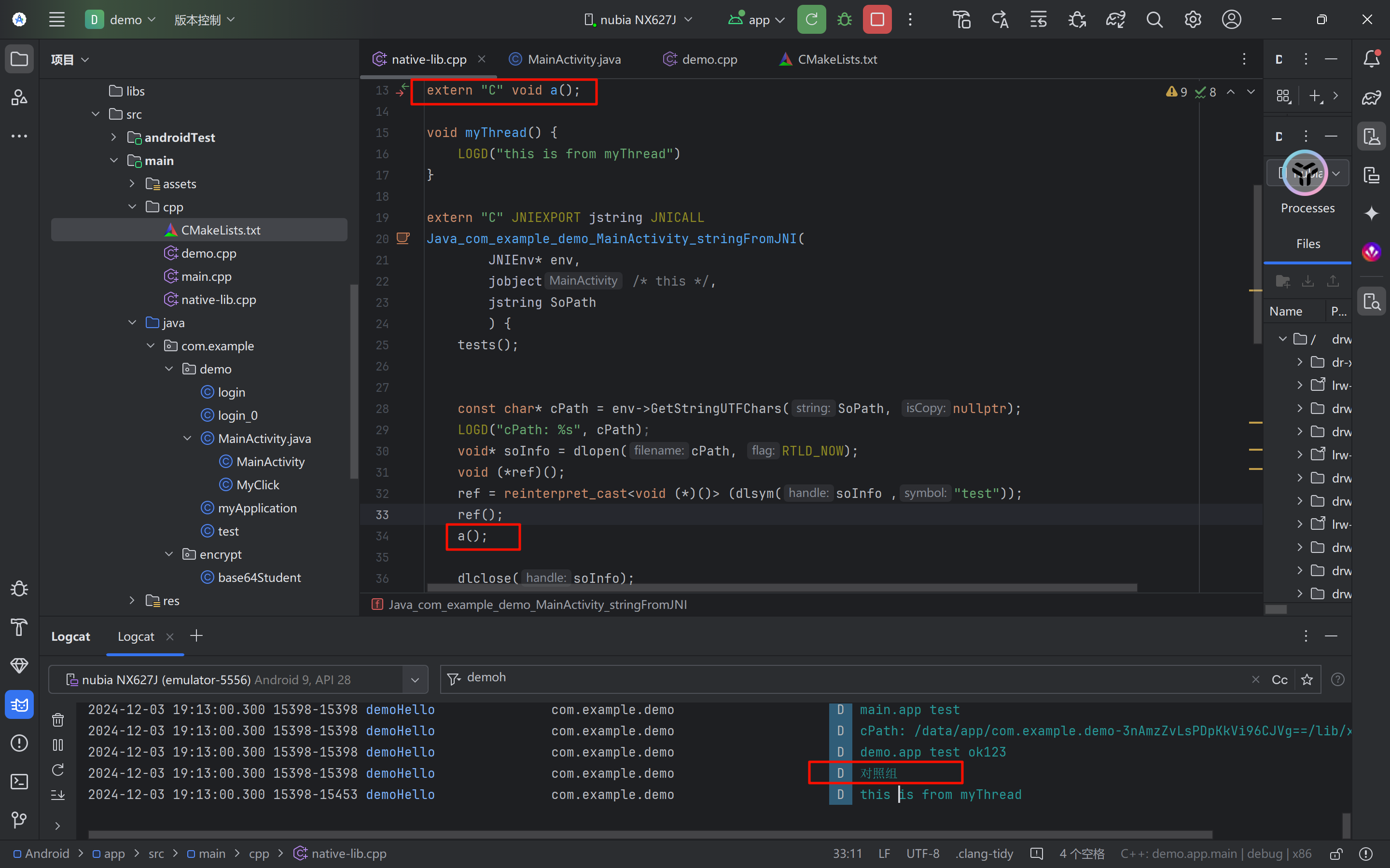1390x868 pixels.
Task: Click the Processes label in Device Explorer
Action: [1307, 208]
